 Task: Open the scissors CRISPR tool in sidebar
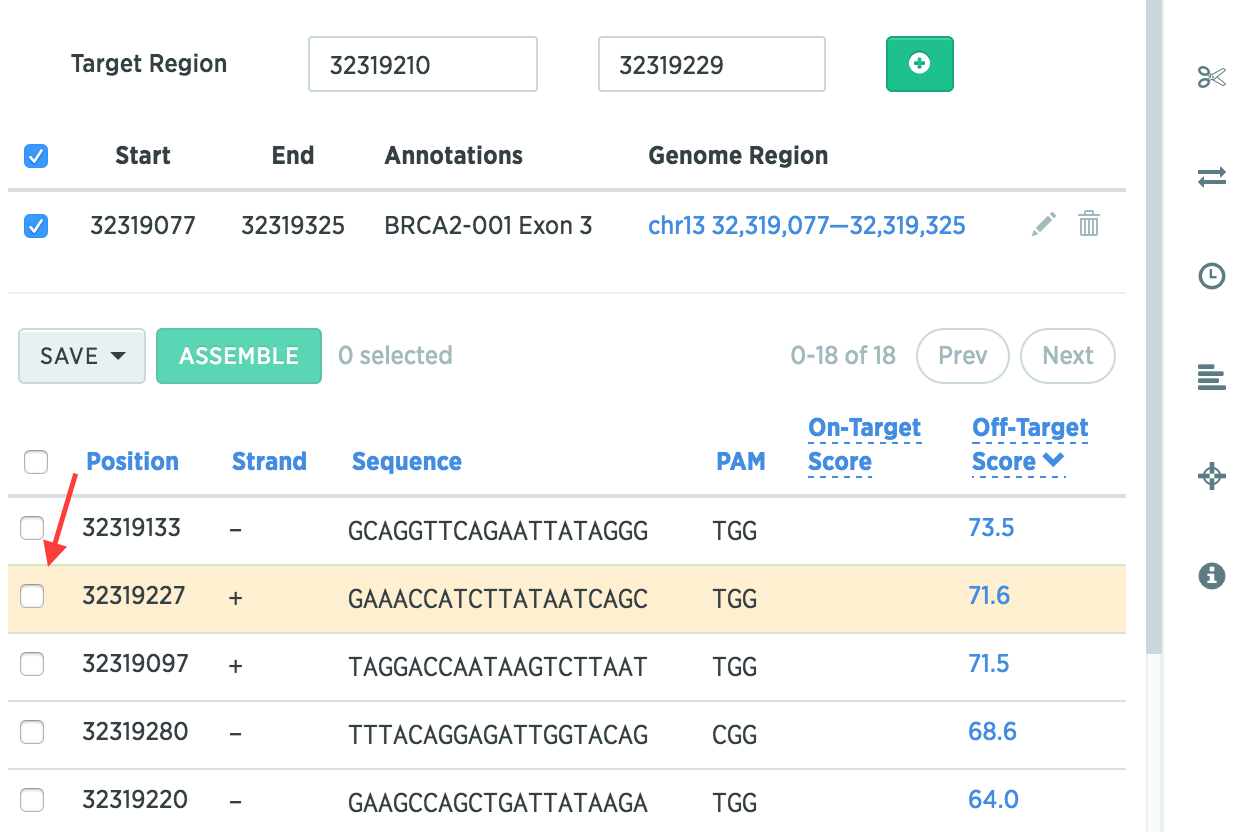point(1211,77)
